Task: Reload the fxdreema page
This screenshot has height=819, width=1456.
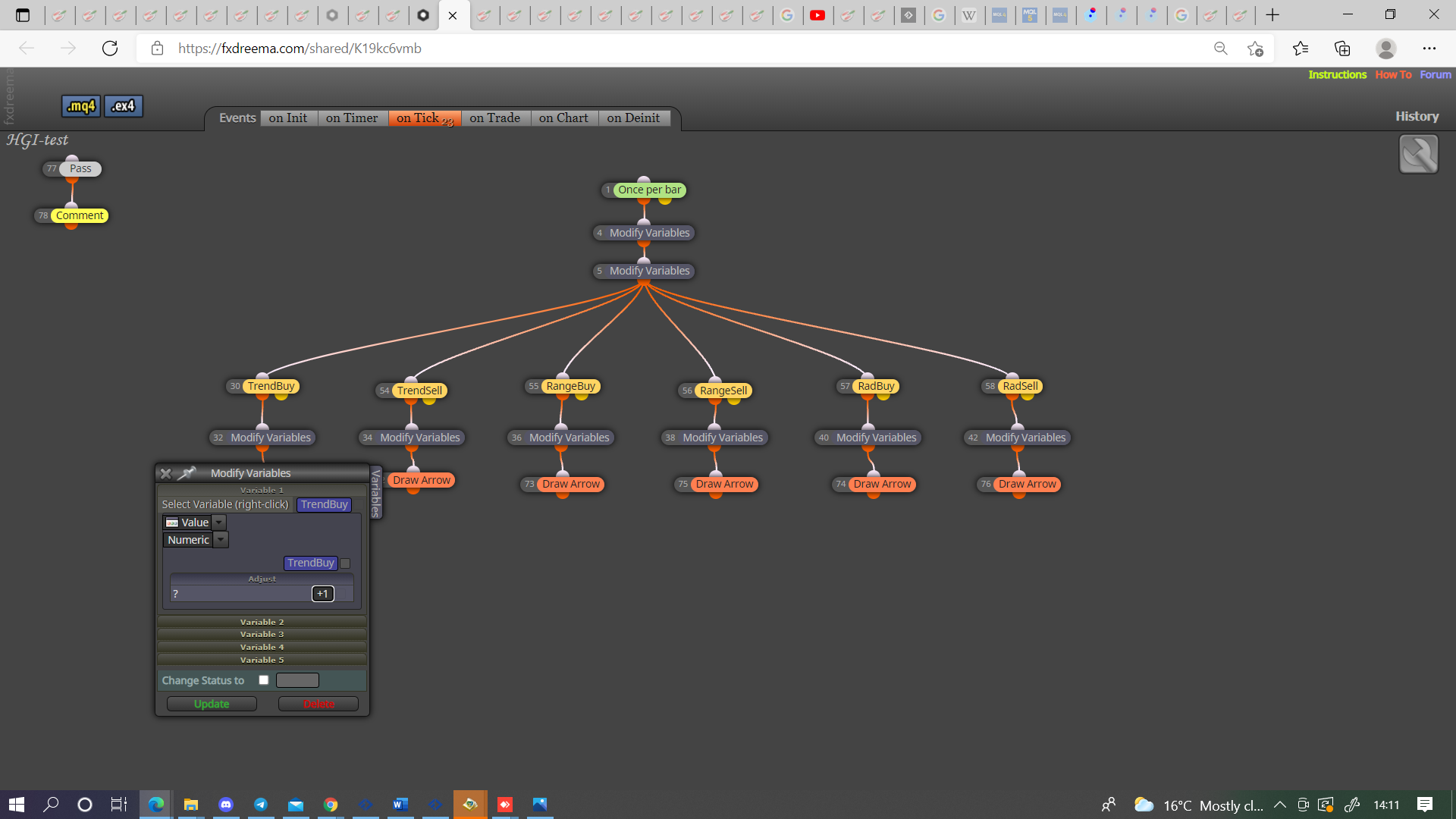Action: [110, 49]
